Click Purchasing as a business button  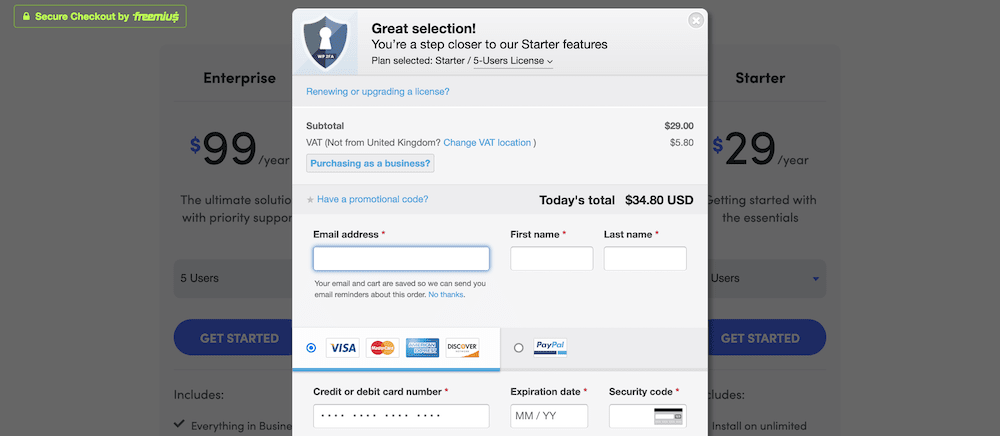click(x=371, y=163)
